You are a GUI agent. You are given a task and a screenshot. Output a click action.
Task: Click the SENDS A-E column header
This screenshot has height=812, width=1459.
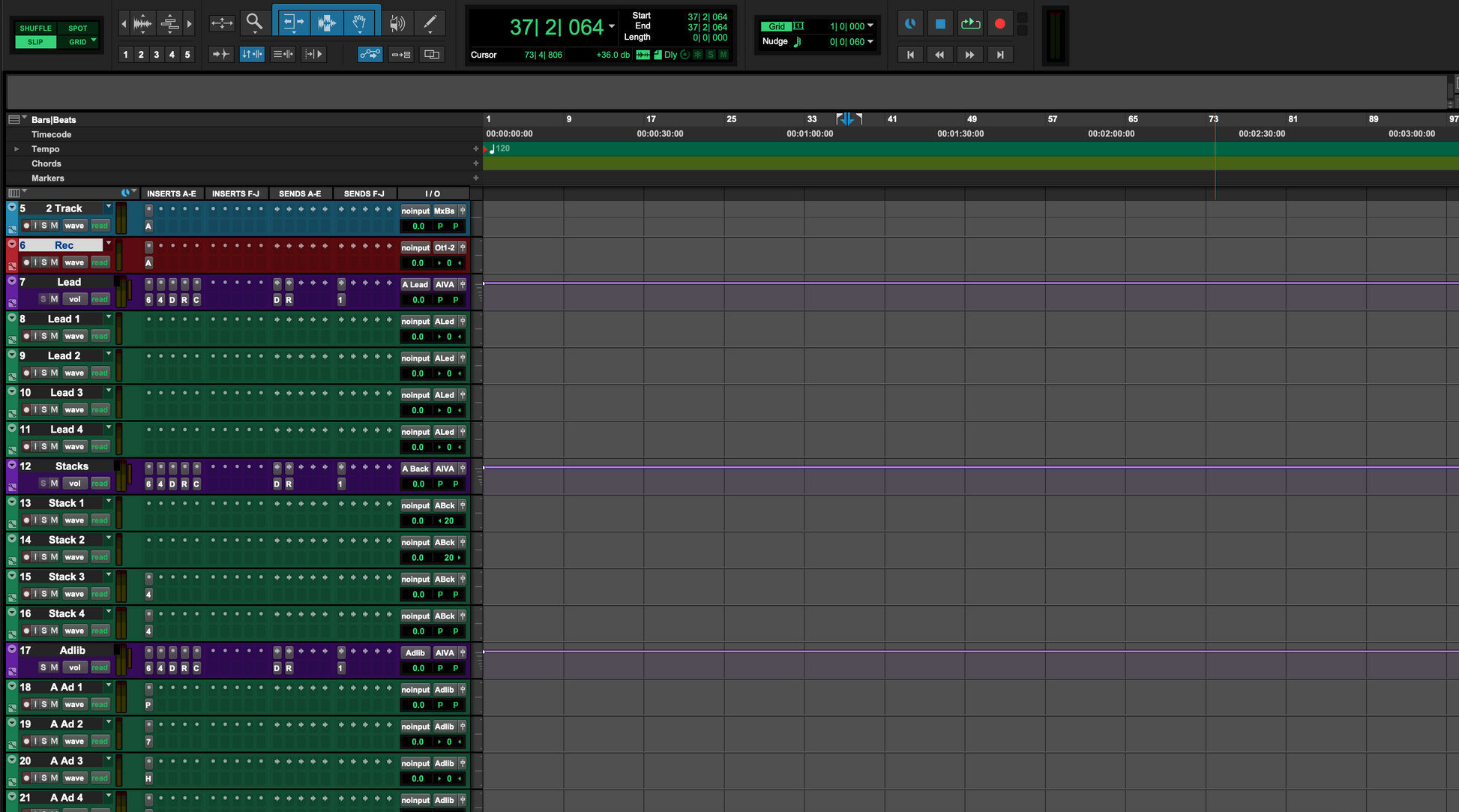click(300, 193)
